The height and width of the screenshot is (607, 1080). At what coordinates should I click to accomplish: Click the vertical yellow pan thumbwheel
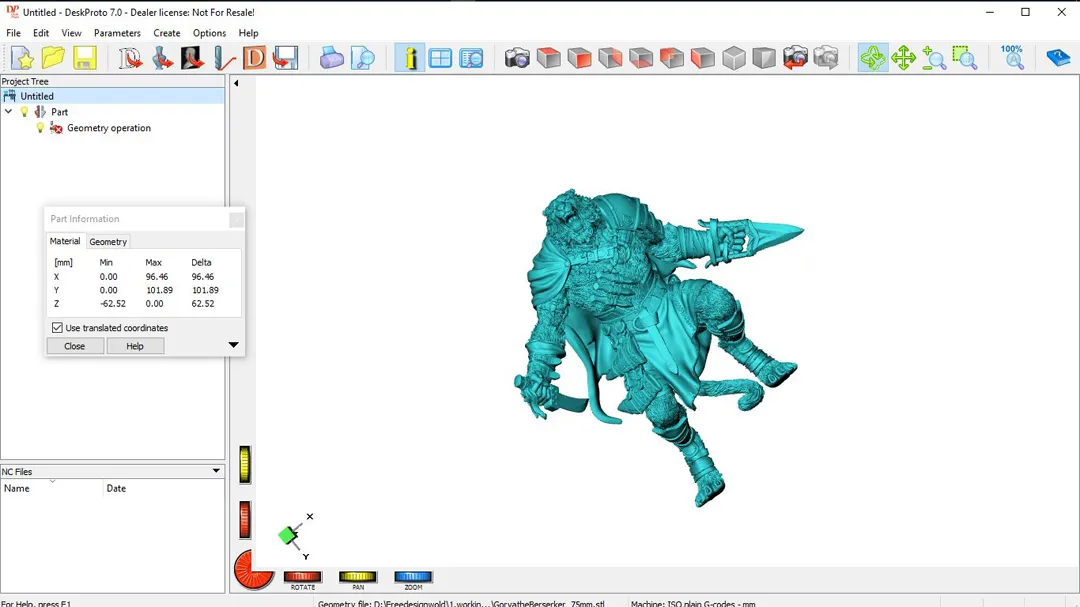(x=245, y=464)
